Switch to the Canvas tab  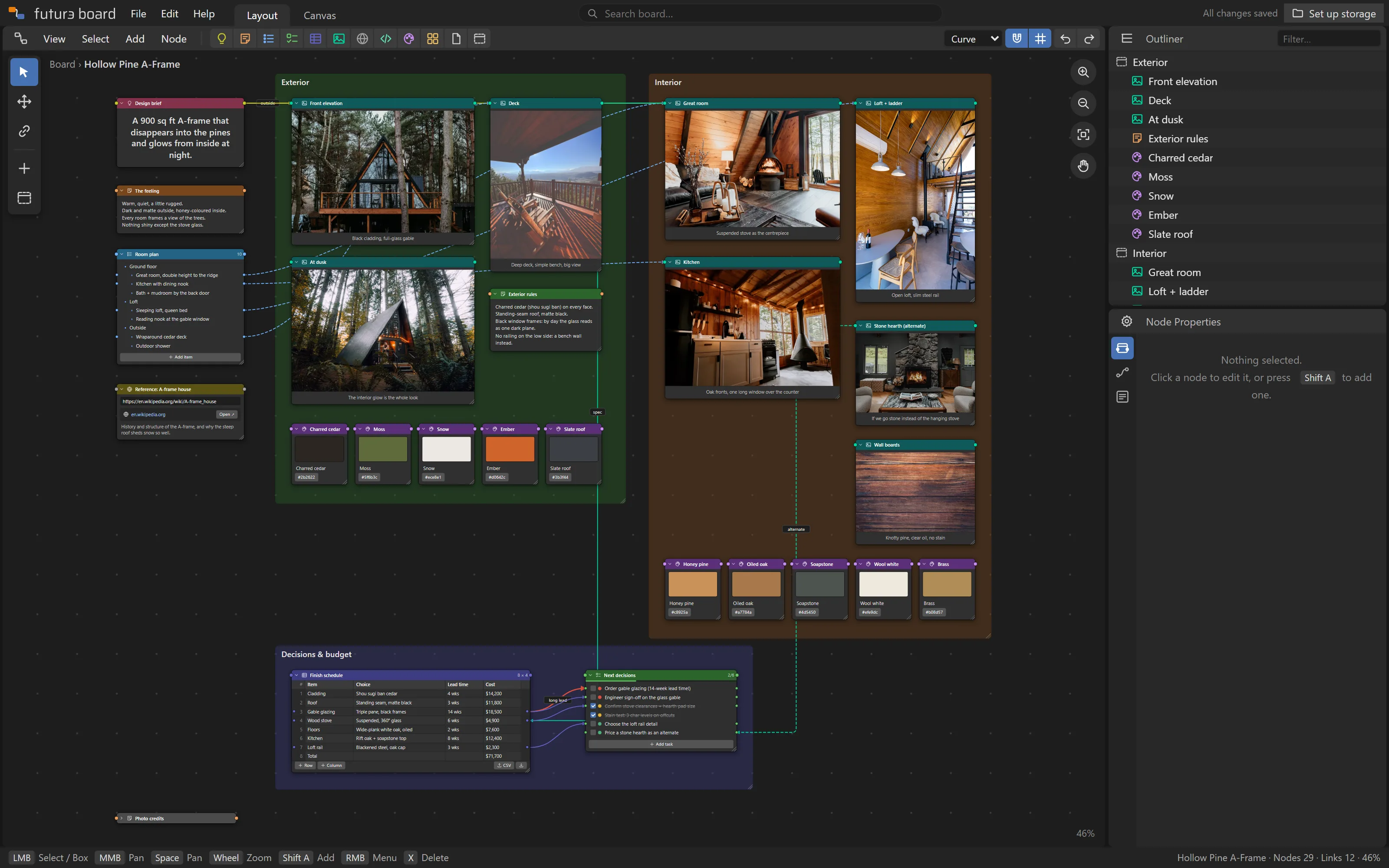pyautogui.click(x=320, y=16)
